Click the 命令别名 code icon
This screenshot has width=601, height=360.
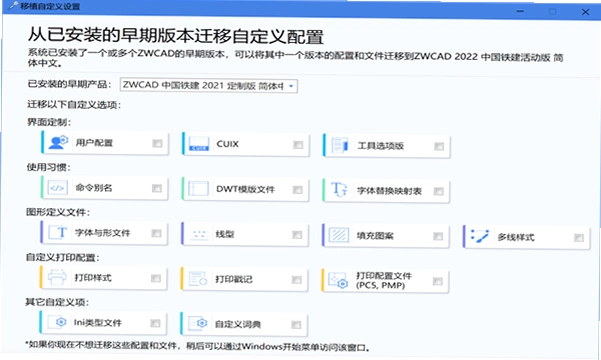57,188
